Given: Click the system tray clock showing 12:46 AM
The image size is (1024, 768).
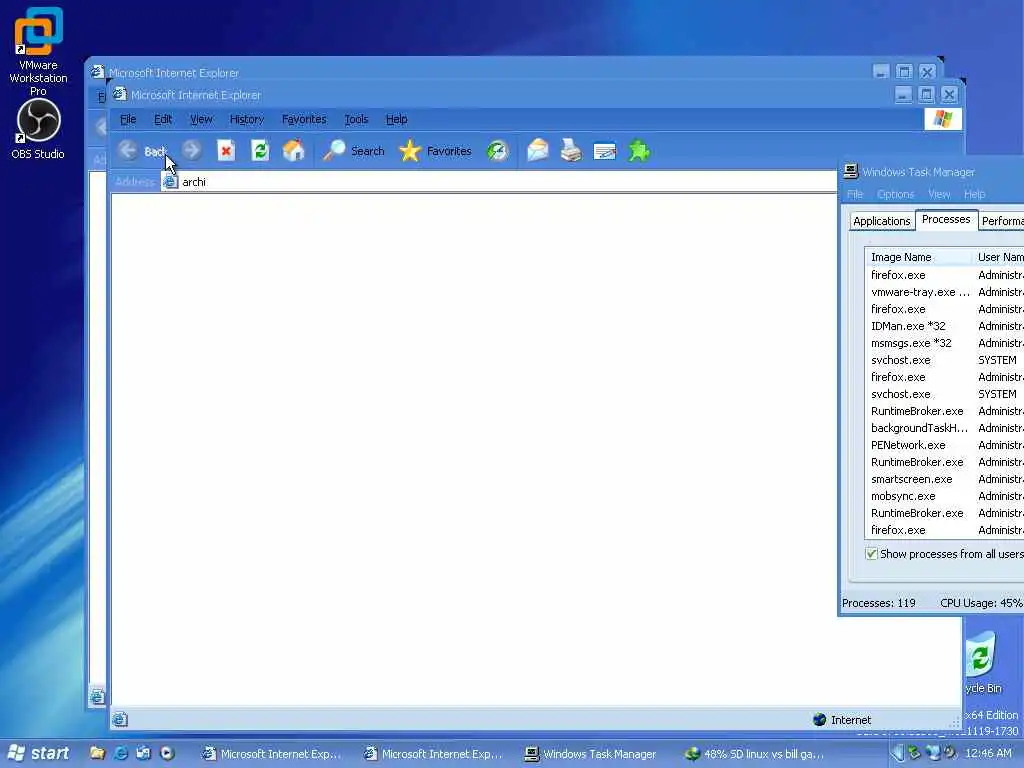Looking at the screenshot, I should pos(988,753).
